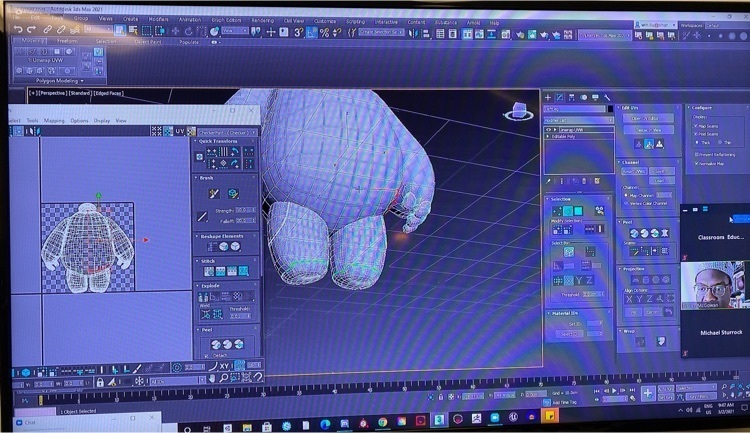Click the object color swatch next to the name field
Screen dimensions: 750x433
(x=610, y=109)
